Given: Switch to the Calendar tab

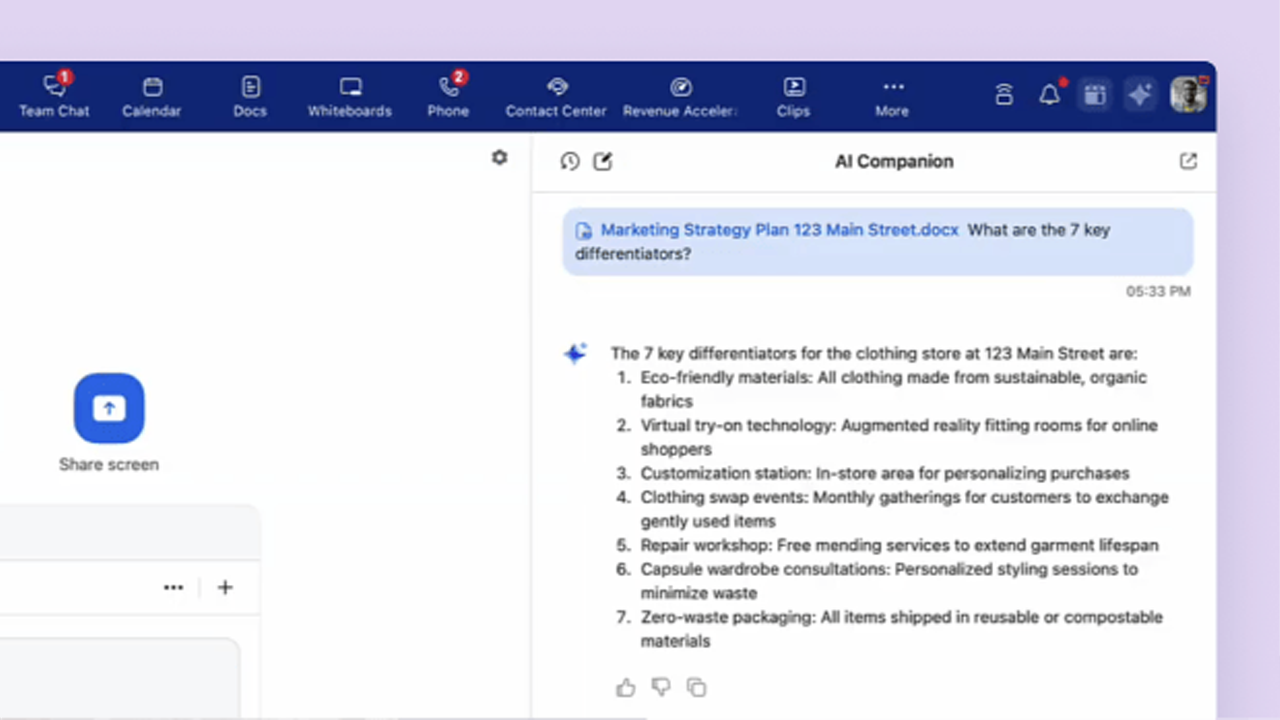Looking at the screenshot, I should (152, 96).
